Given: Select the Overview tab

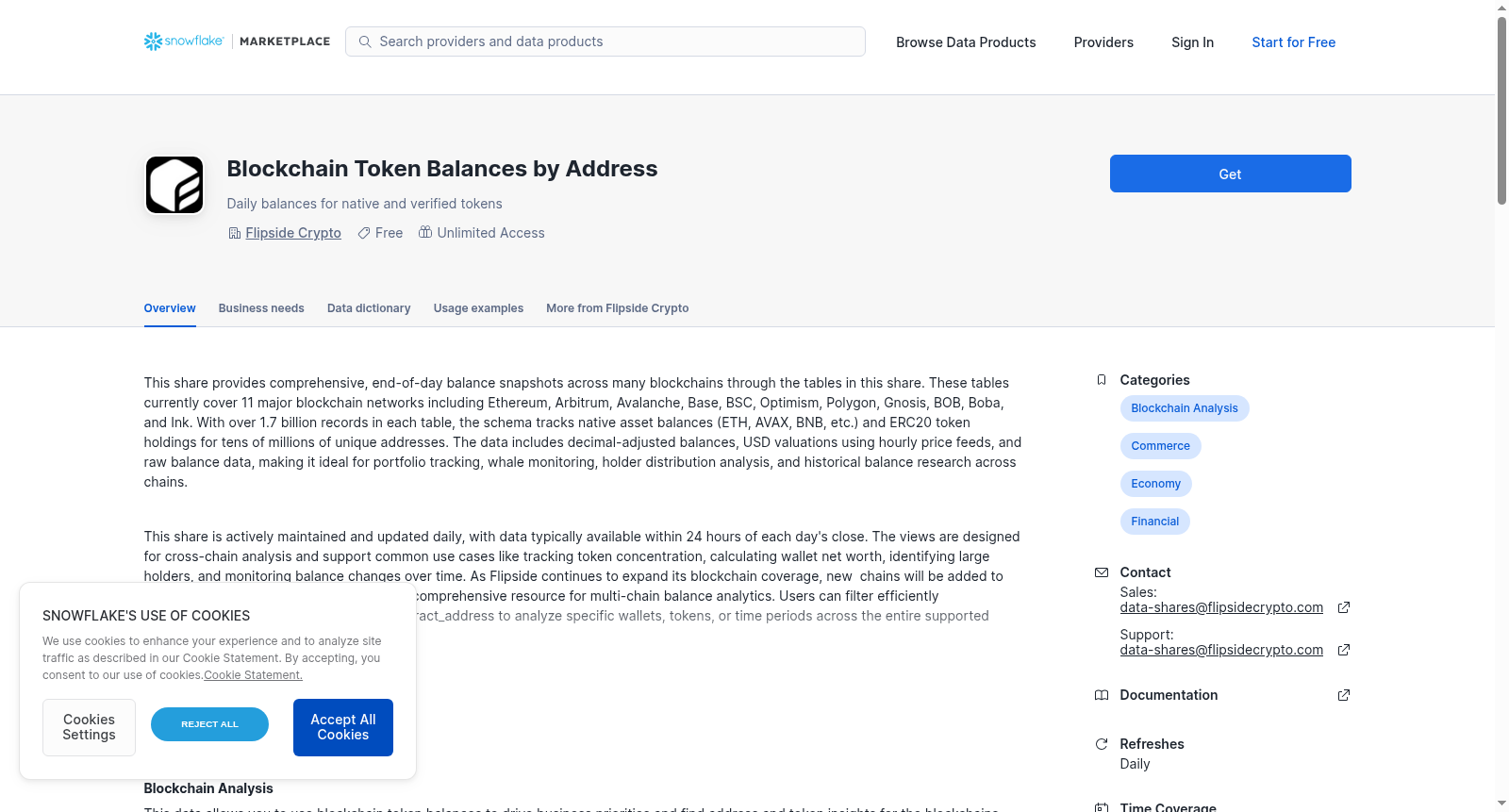Looking at the screenshot, I should tap(170, 308).
